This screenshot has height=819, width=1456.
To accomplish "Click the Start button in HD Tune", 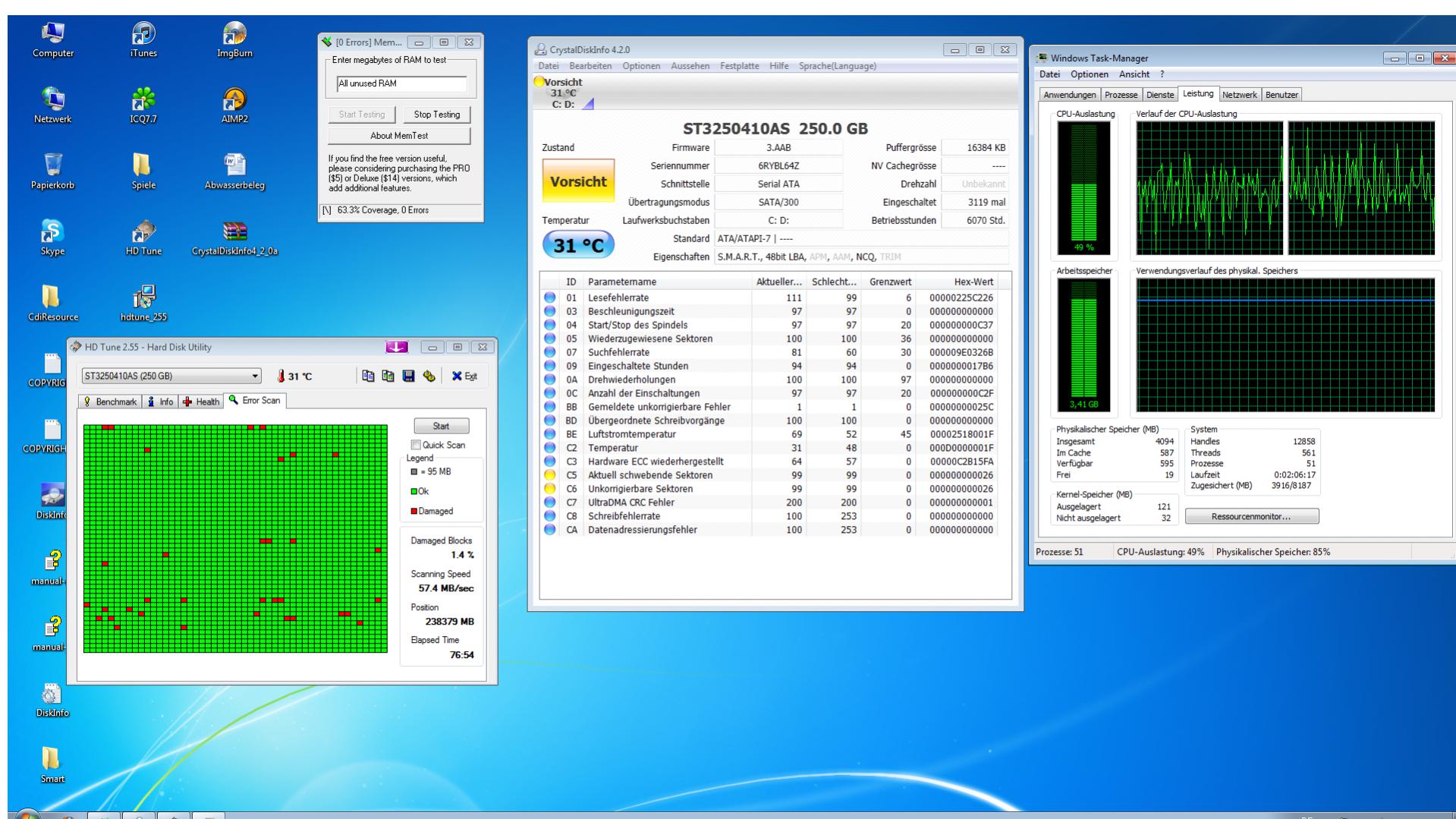I will point(441,426).
